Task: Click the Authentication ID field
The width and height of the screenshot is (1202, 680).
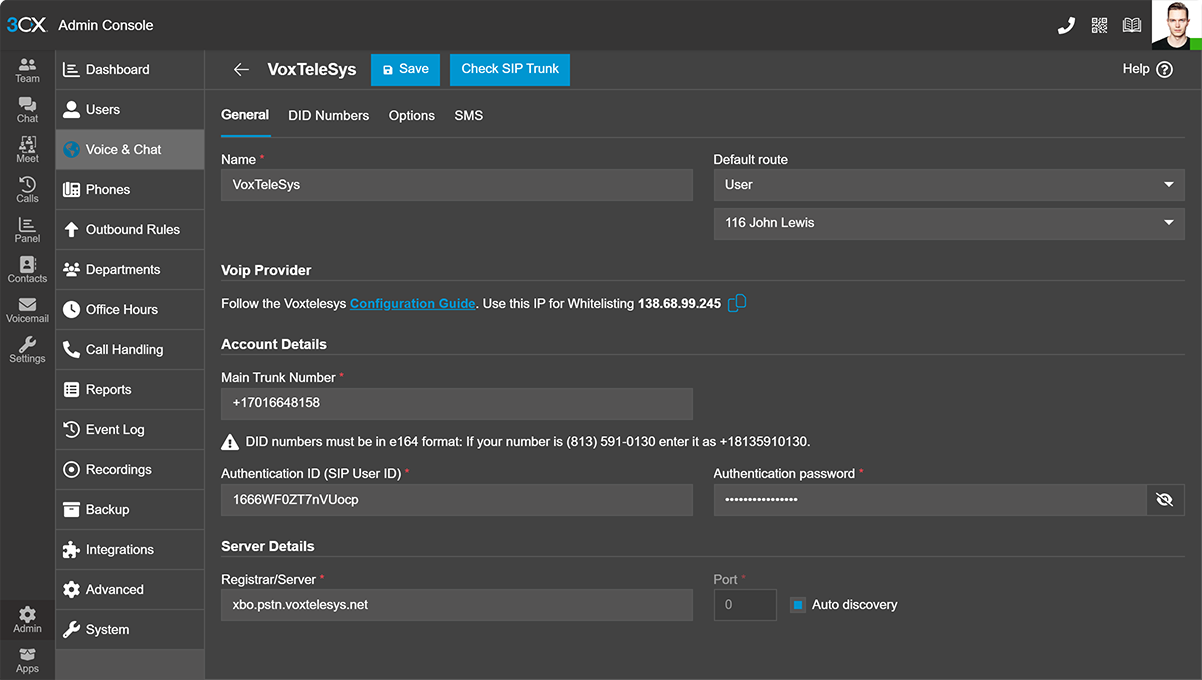Action: click(x=457, y=500)
